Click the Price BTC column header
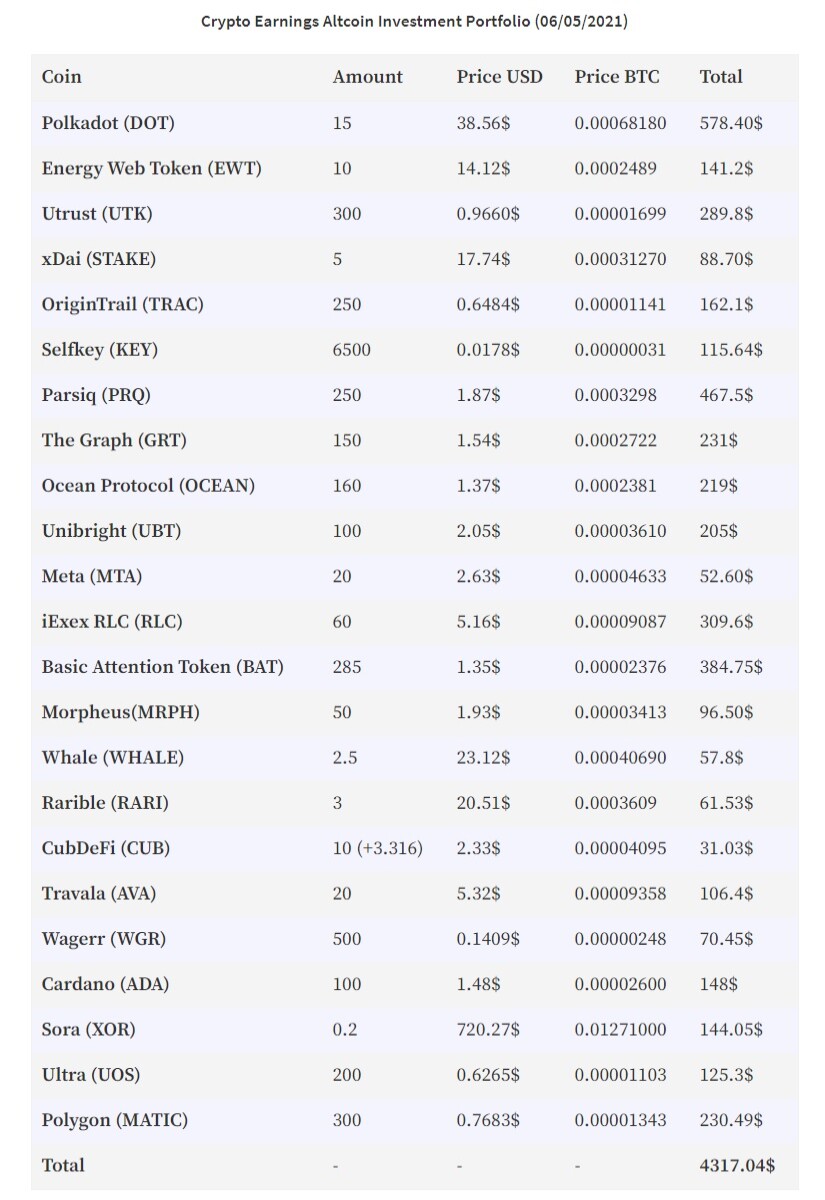825x1200 pixels. pyautogui.click(x=617, y=77)
